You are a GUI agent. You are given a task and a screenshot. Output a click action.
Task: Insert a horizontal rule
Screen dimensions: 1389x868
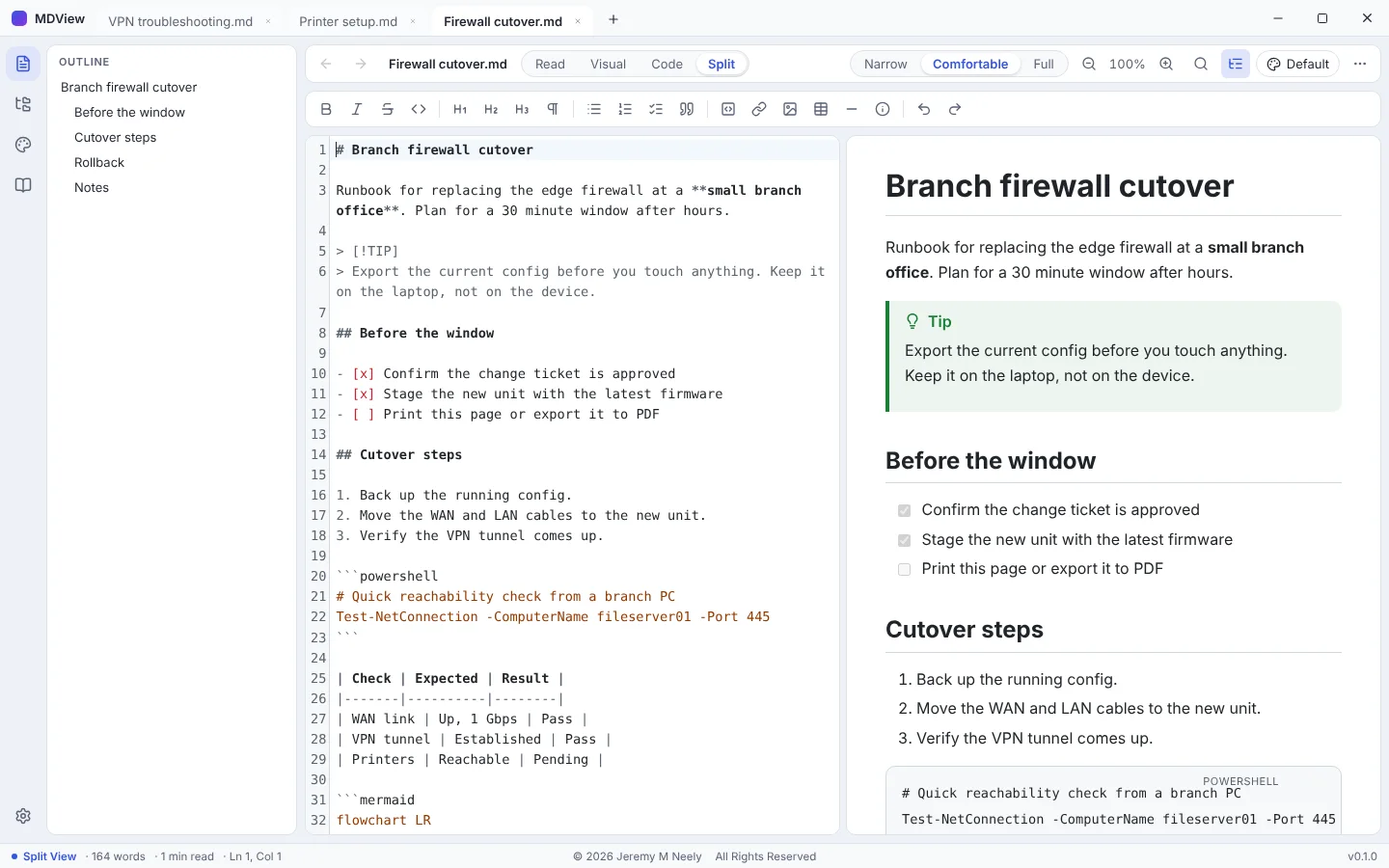pyautogui.click(x=852, y=109)
